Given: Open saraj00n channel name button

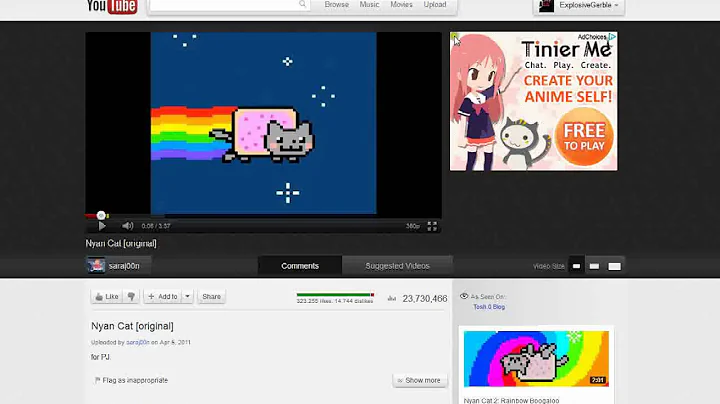Looking at the screenshot, I should pyautogui.click(x=124, y=266).
